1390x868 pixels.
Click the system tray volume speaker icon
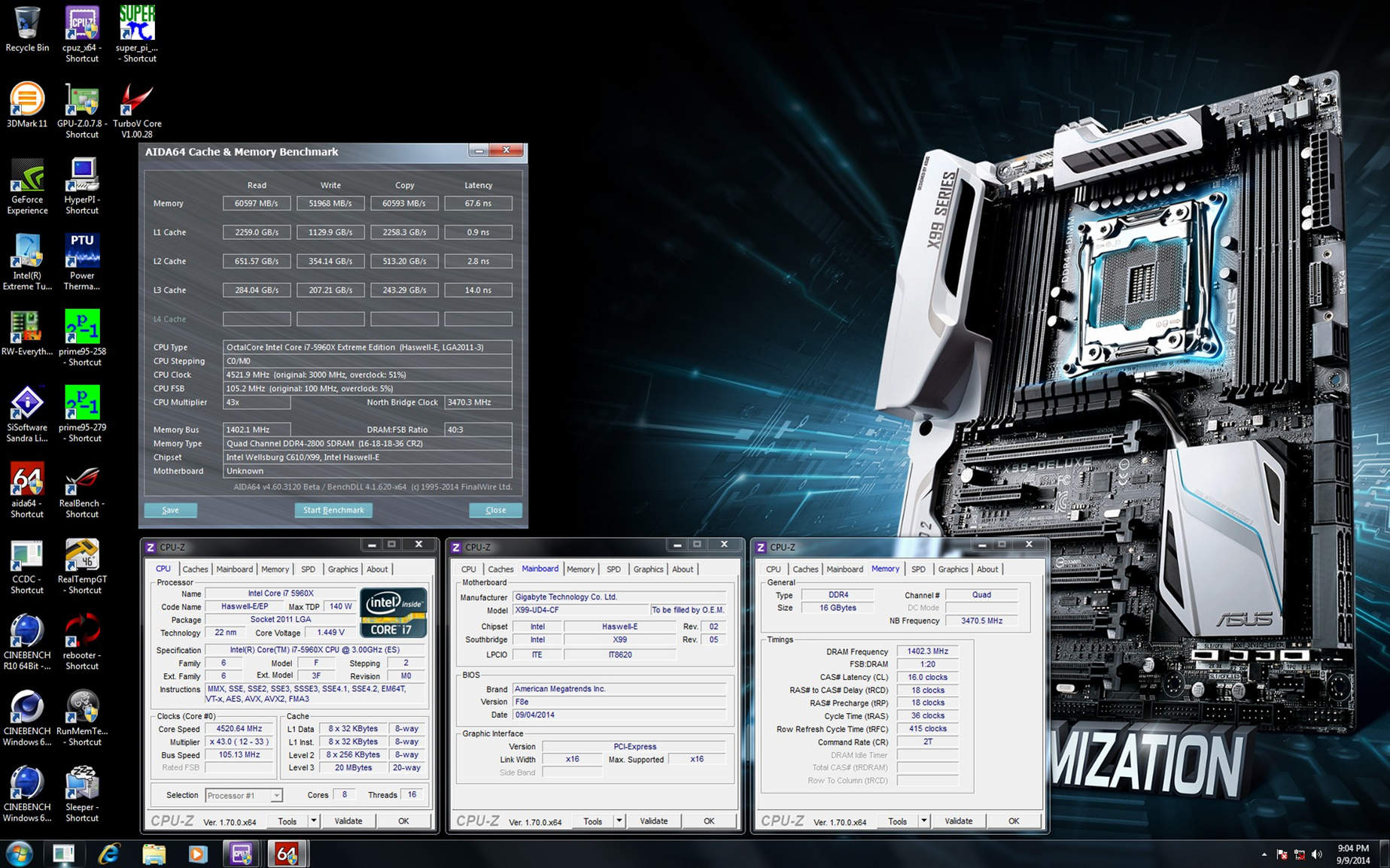[1317, 854]
